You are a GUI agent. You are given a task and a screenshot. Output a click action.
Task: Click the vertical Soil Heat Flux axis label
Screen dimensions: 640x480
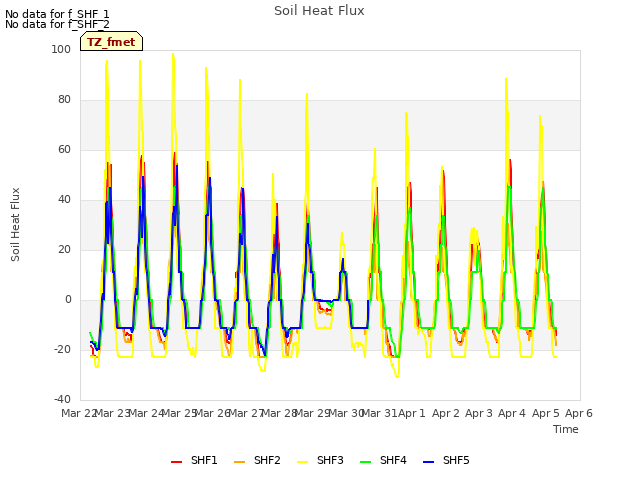(16, 224)
